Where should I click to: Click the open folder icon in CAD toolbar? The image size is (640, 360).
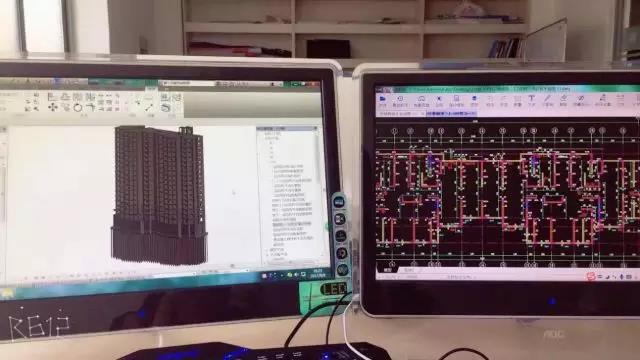coord(382,99)
